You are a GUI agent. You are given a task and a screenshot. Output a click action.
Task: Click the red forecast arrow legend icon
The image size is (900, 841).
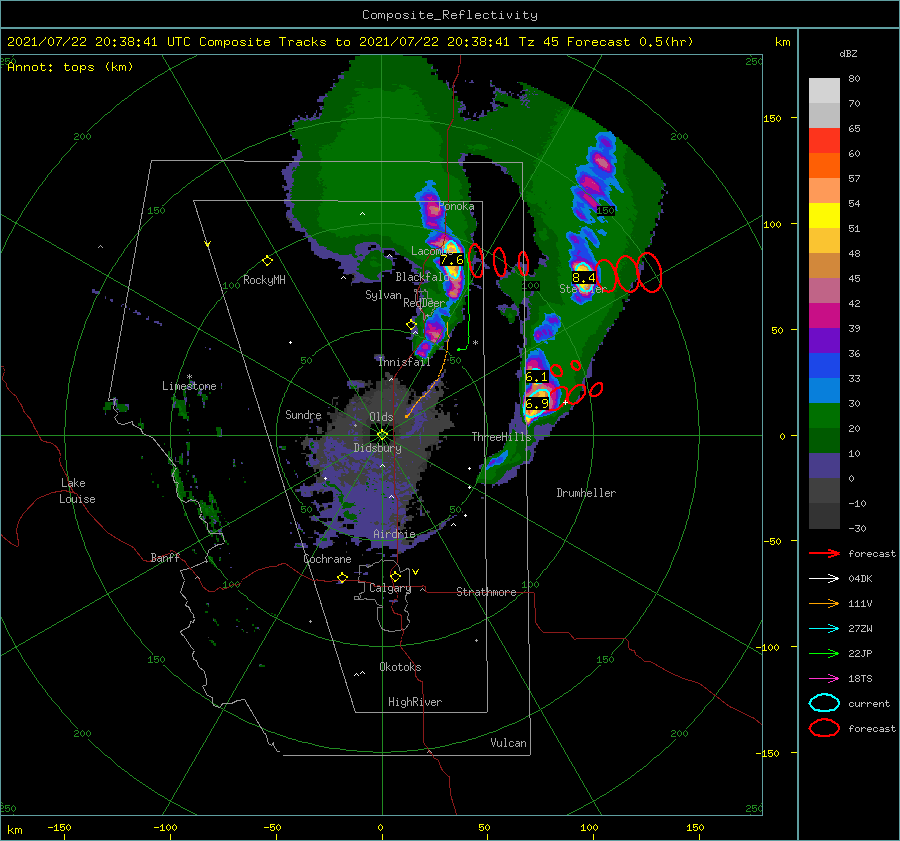[x=824, y=553]
